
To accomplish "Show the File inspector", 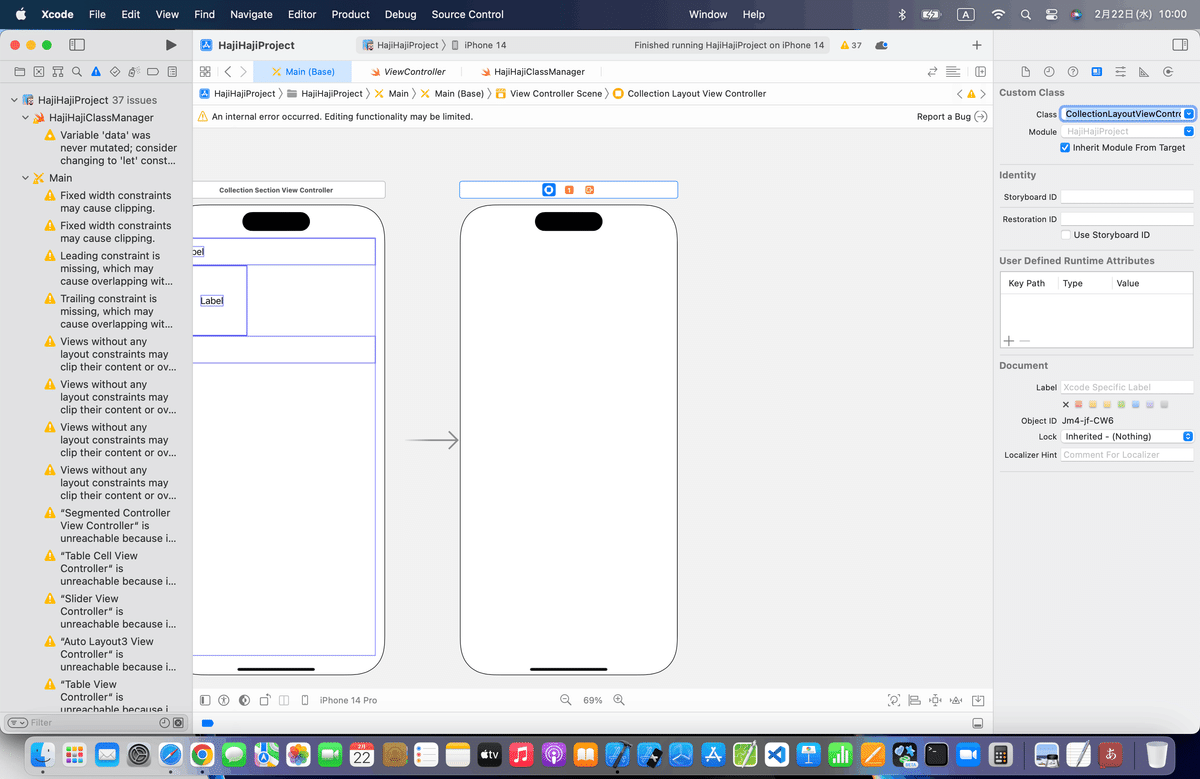I will click(x=1025, y=72).
